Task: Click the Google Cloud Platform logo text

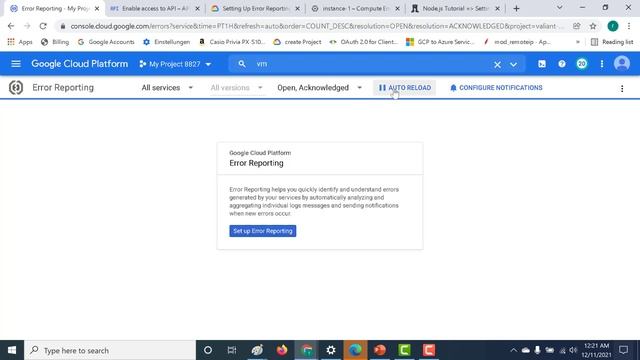Action: click(x=80, y=64)
